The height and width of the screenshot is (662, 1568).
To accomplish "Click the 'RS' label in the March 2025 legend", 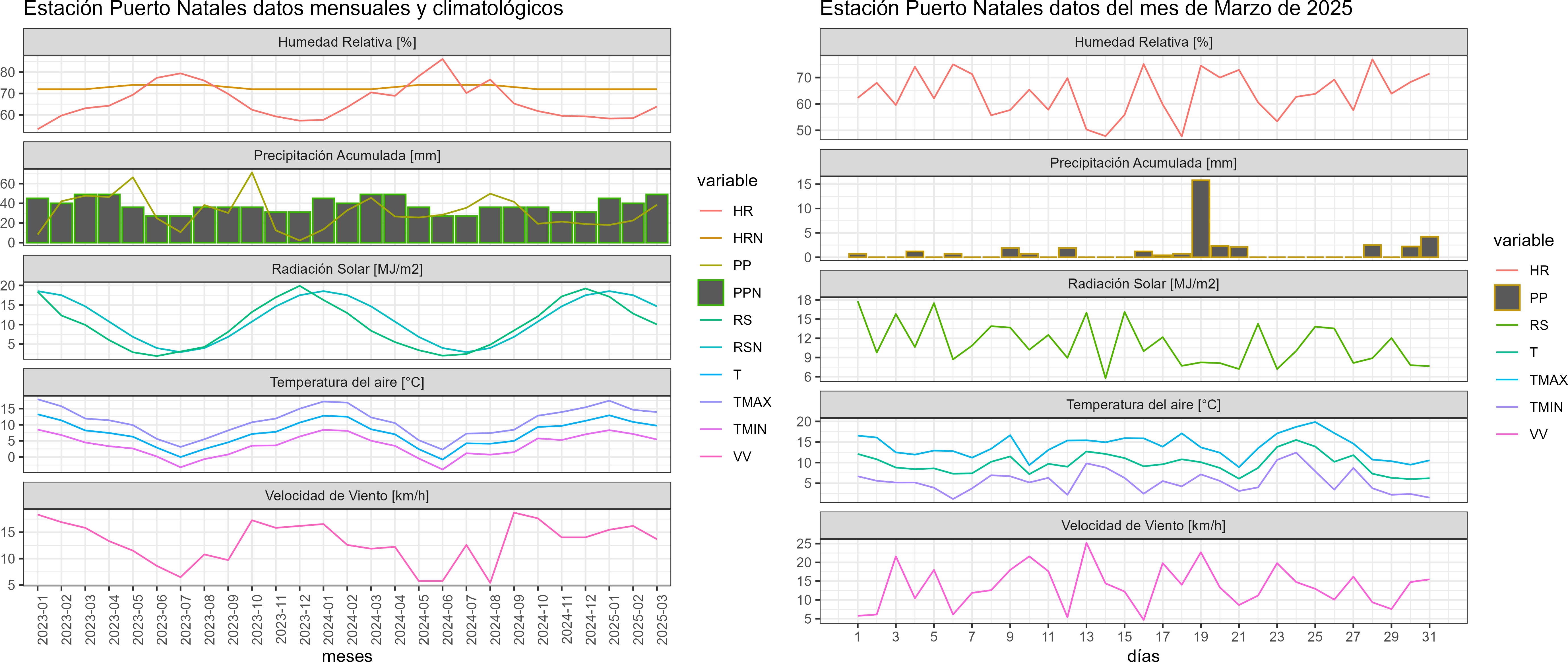I will click(x=1538, y=325).
